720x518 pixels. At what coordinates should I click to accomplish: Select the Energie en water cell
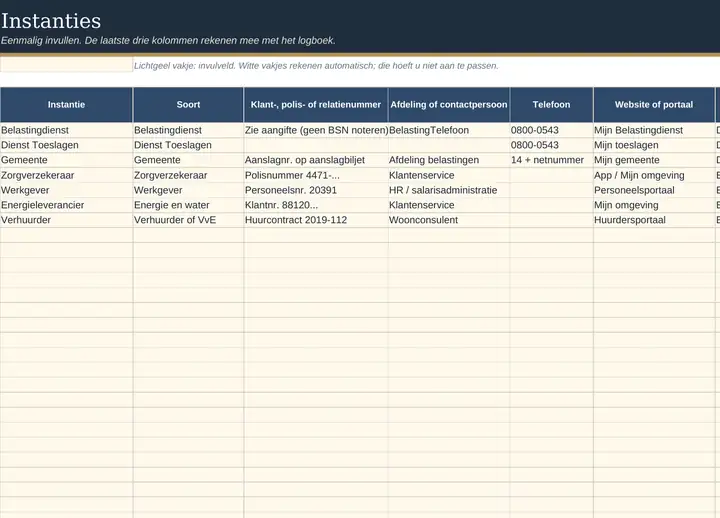point(188,205)
